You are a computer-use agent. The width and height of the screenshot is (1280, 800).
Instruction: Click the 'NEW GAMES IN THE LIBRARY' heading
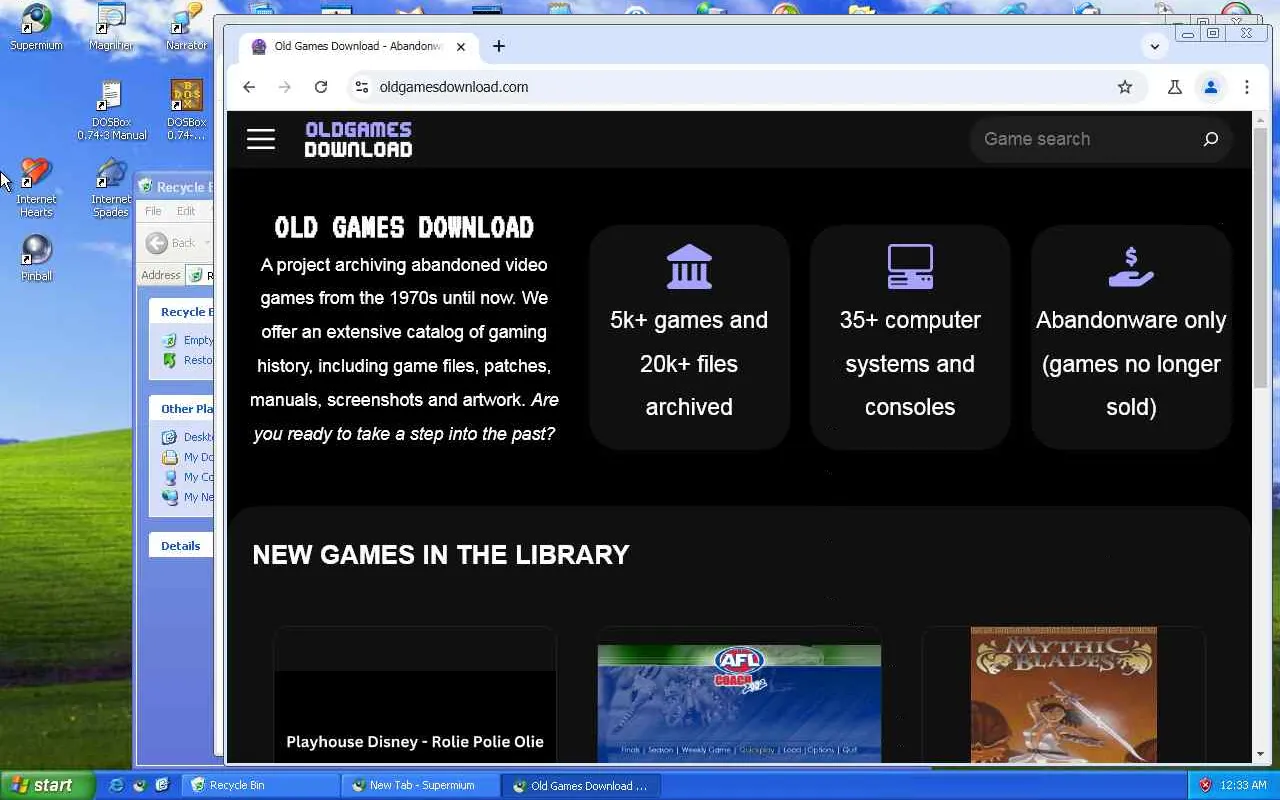(441, 555)
